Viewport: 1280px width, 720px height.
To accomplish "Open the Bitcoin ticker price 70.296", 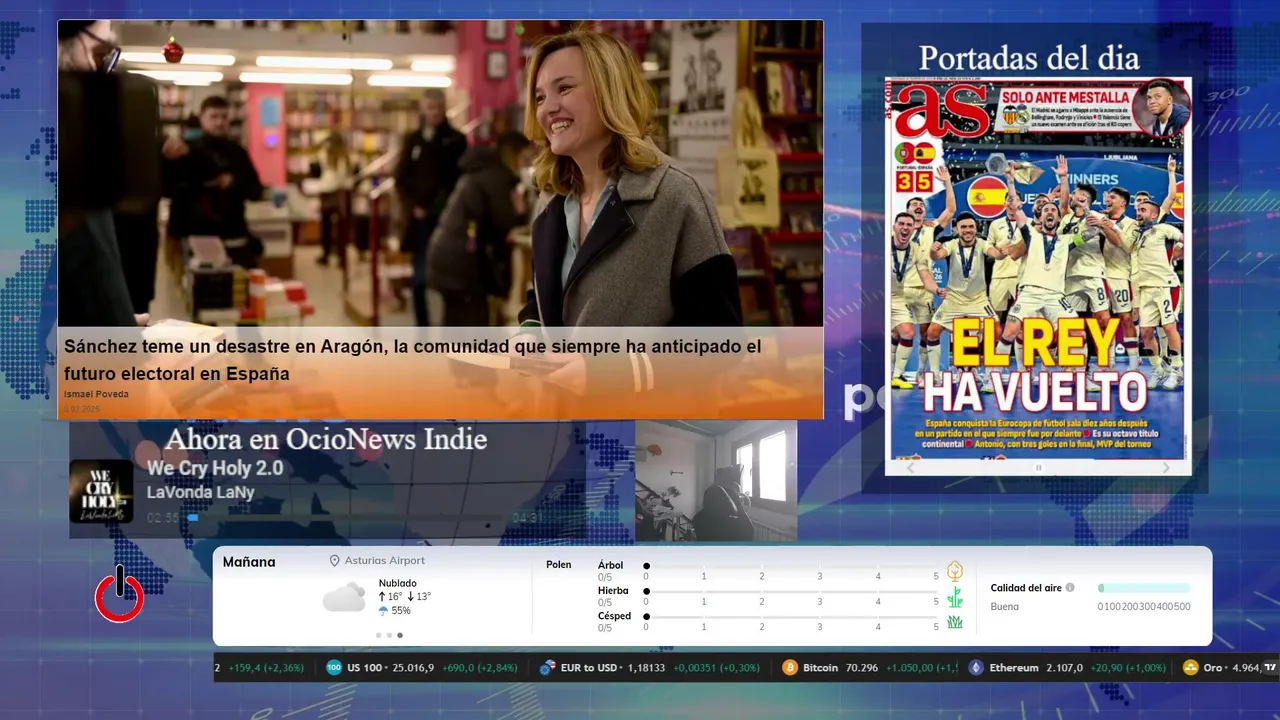I will click(x=861, y=668).
